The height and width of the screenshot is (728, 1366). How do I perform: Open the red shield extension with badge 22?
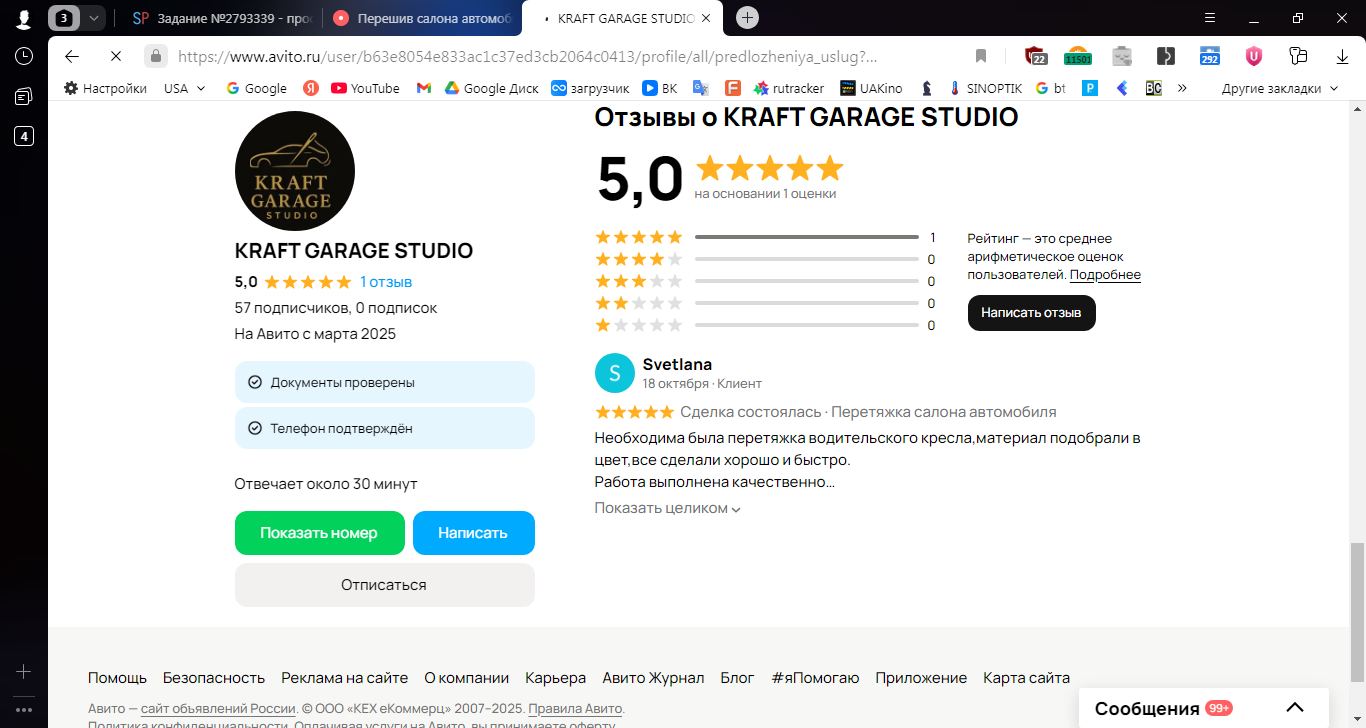1035,56
